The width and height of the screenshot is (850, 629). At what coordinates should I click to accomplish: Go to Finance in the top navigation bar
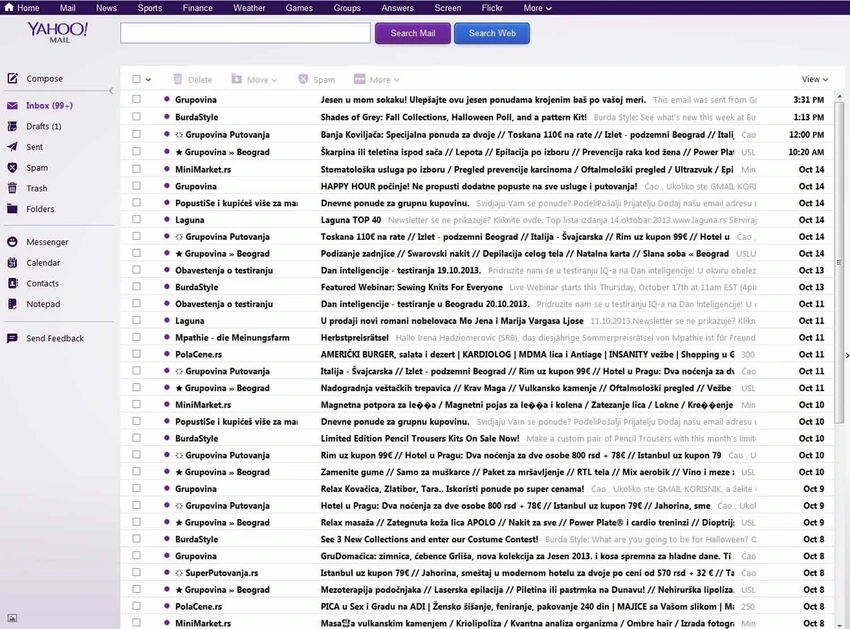pos(197,8)
